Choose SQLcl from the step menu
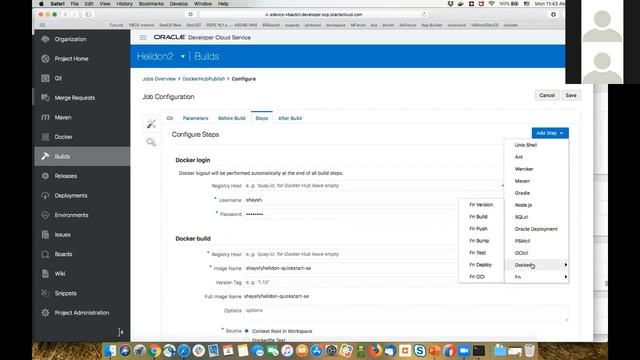The width and height of the screenshot is (640, 360). (536, 217)
